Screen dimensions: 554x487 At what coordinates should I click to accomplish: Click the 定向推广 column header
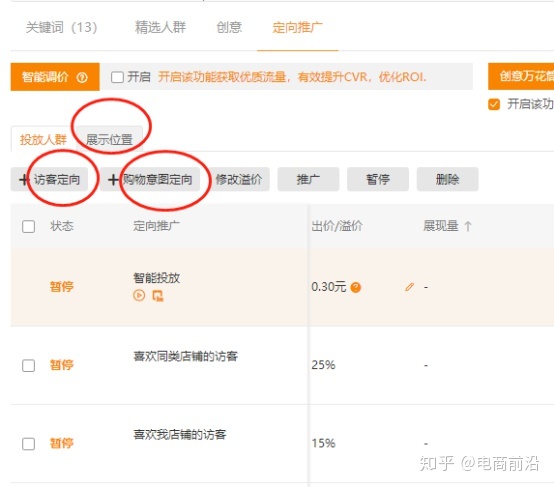click(x=156, y=226)
